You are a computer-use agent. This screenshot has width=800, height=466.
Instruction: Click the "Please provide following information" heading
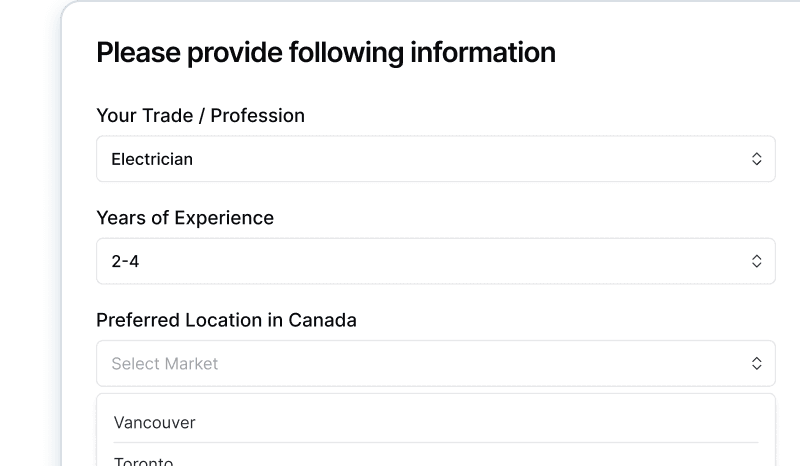pos(326,52)
